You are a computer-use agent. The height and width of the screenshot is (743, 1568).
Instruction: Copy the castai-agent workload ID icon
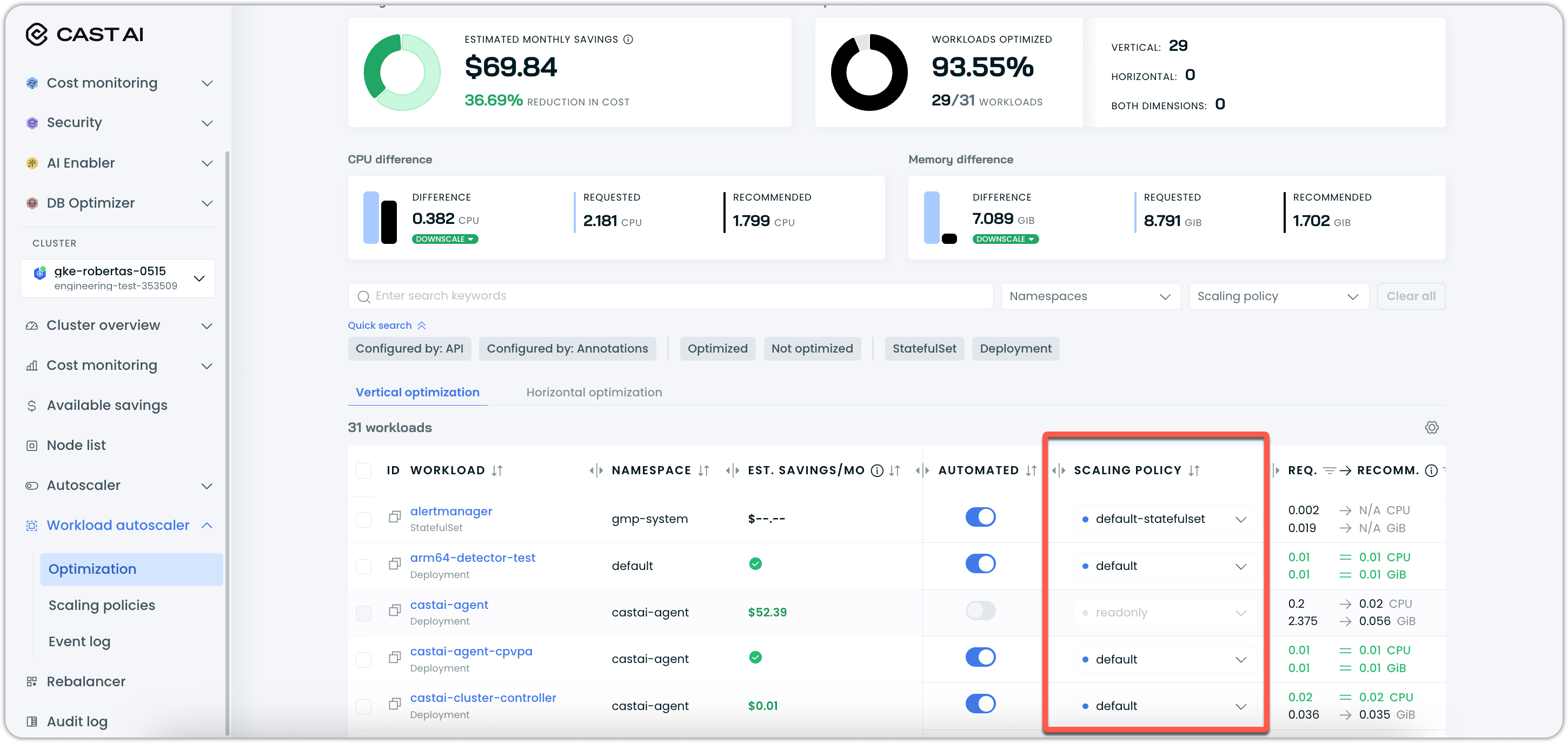(395, 610)
